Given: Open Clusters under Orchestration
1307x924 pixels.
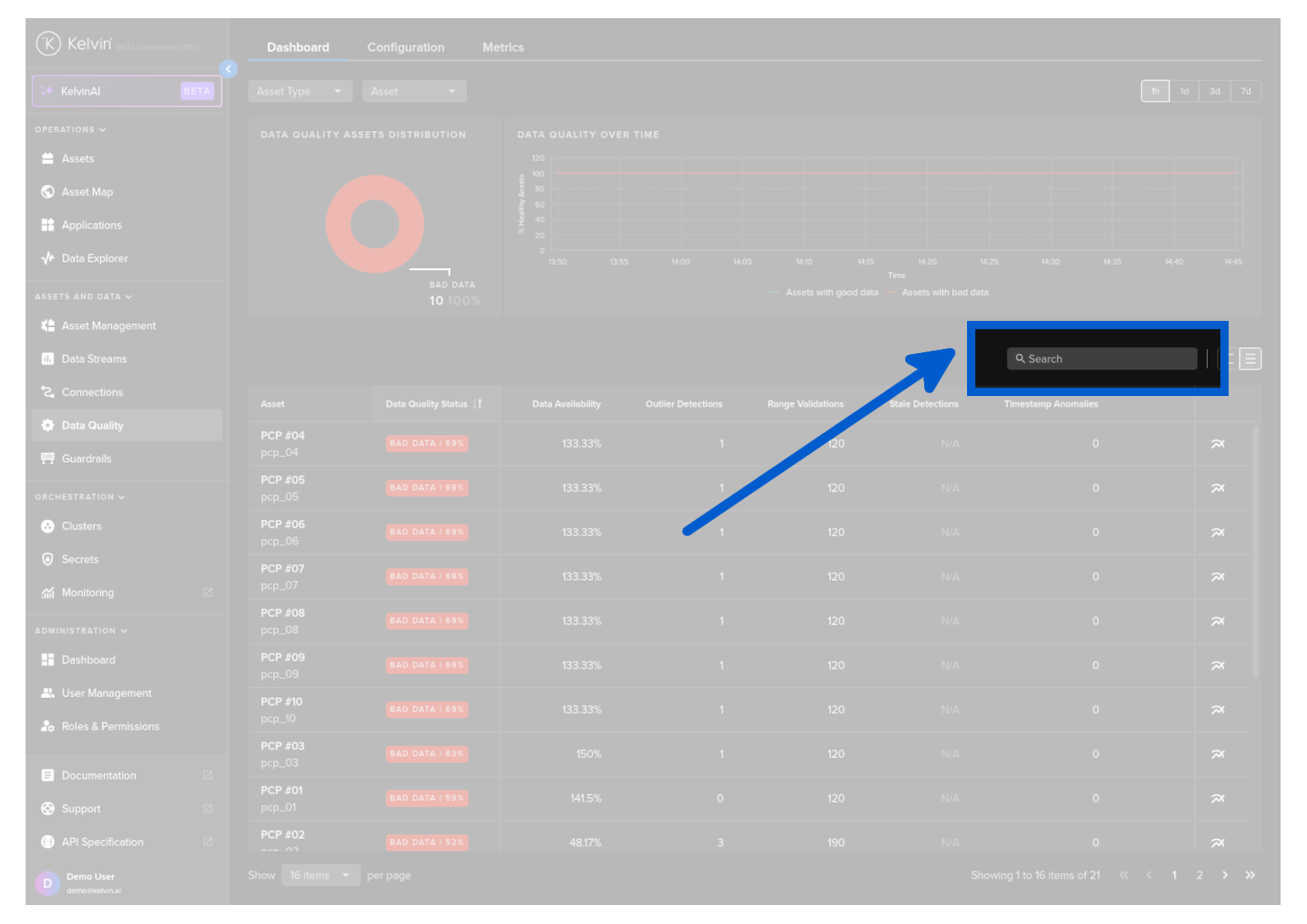Looking at the screenshot, I should 81,526.
